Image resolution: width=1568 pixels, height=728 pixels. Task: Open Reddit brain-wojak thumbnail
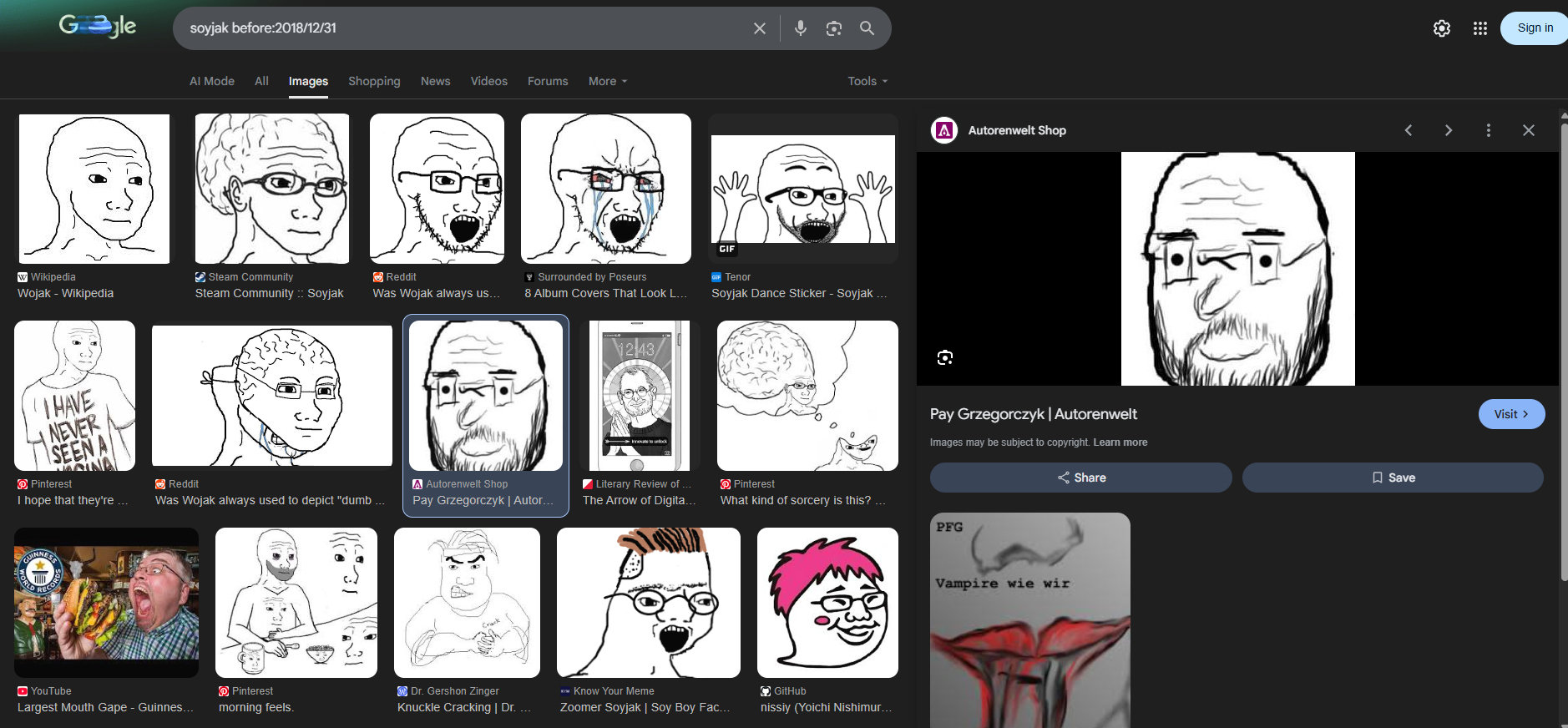tap(272, 396)
